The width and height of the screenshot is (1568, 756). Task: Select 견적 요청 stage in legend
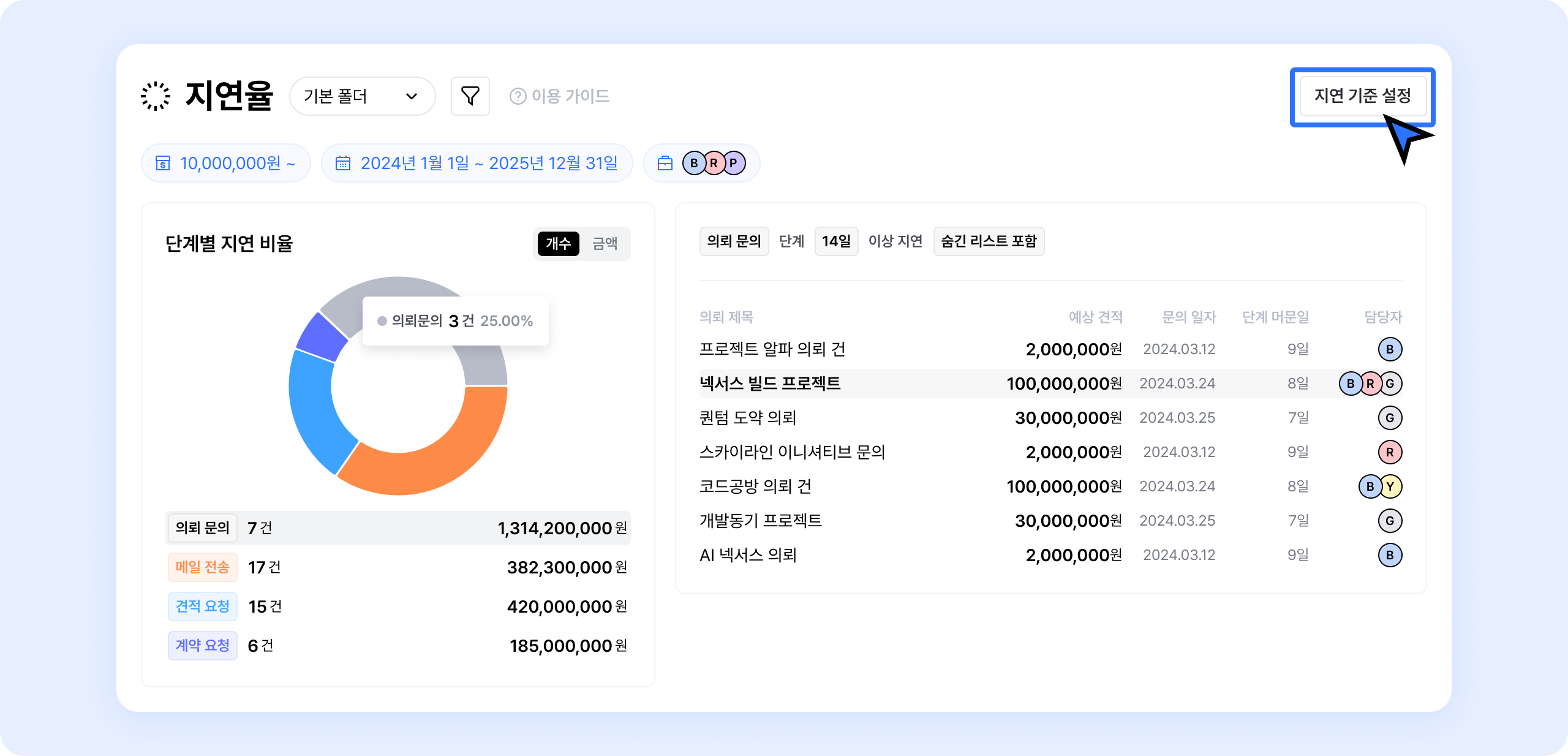tap(202, 607)
